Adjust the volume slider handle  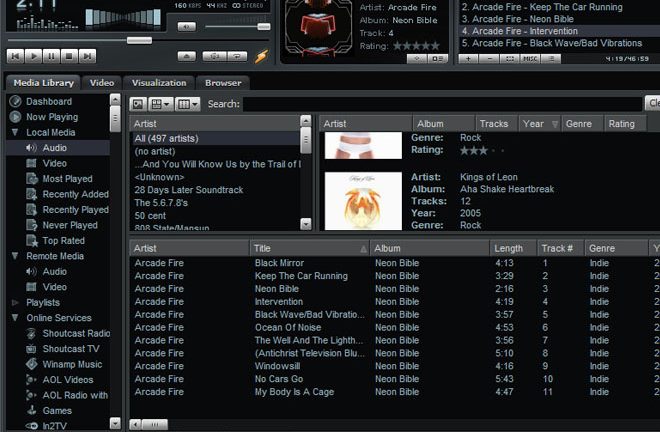click(264, 27)
